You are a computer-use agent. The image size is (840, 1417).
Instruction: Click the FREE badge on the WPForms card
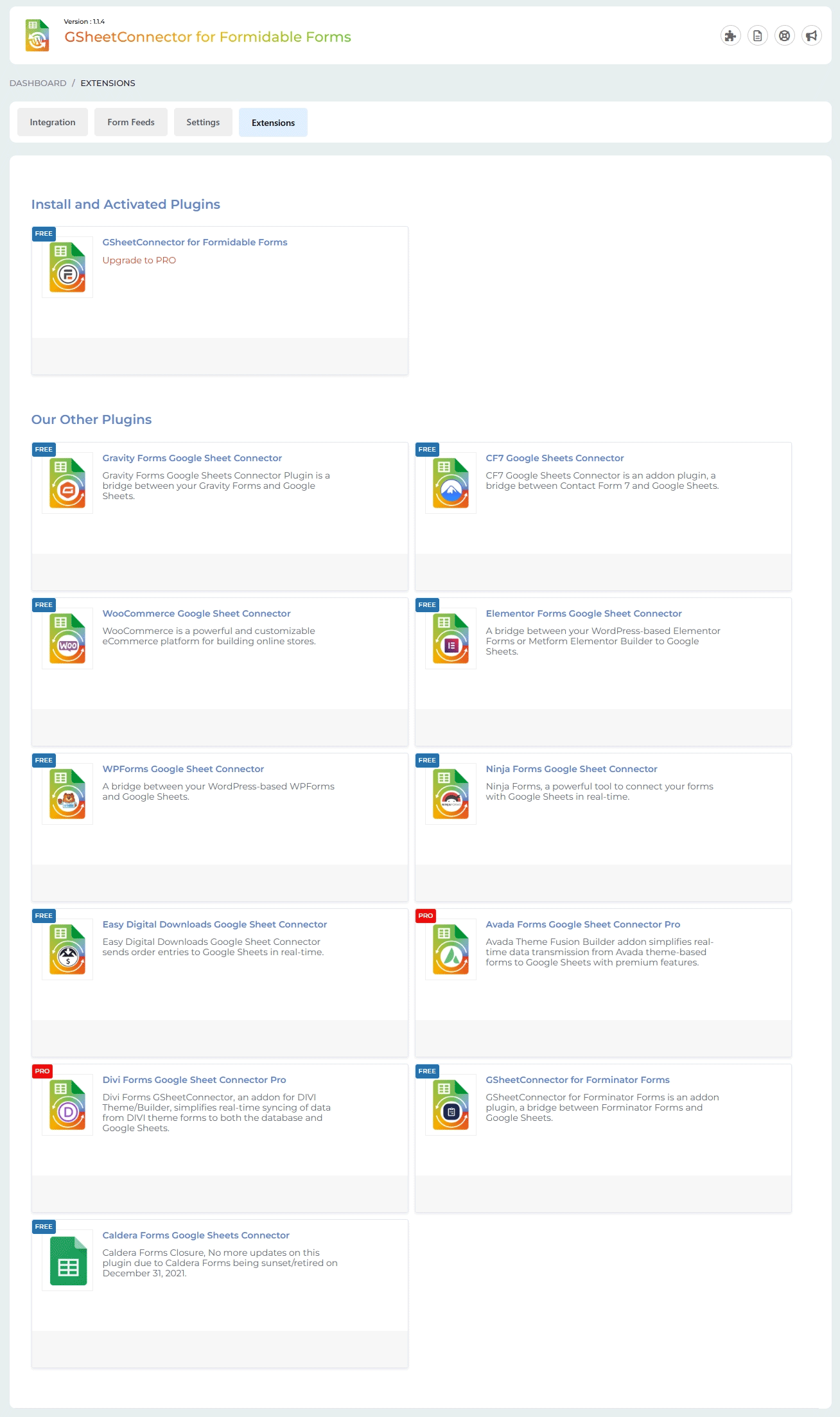point(44,760)
